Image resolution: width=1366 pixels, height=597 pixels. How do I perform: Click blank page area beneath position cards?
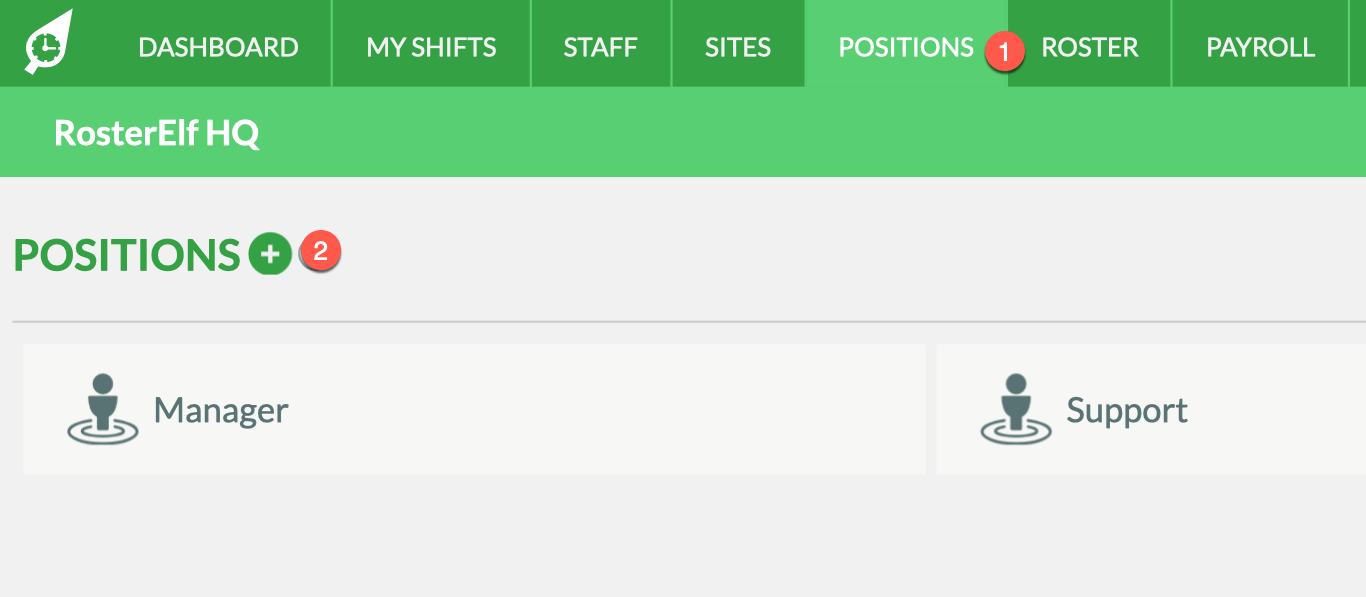click(683, 535)
